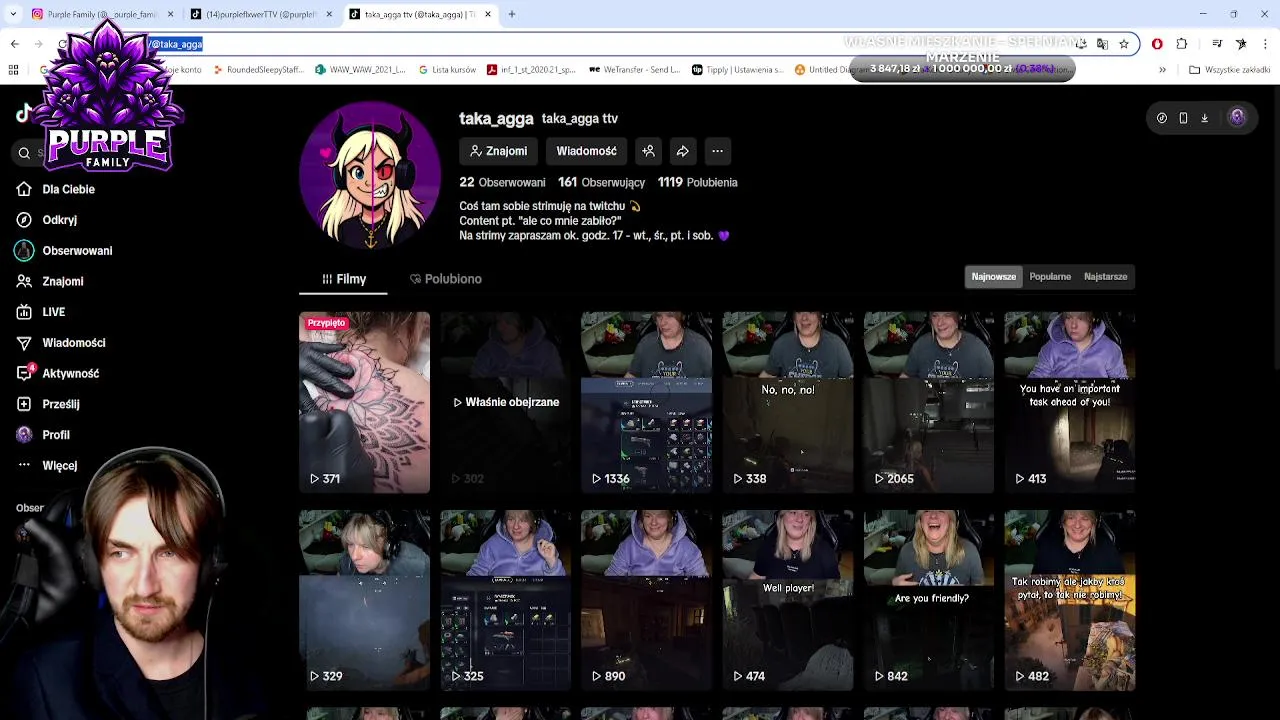Open the Wszystkie zakładki folder
The image size is (1280, 720).
pos(1229,70)
